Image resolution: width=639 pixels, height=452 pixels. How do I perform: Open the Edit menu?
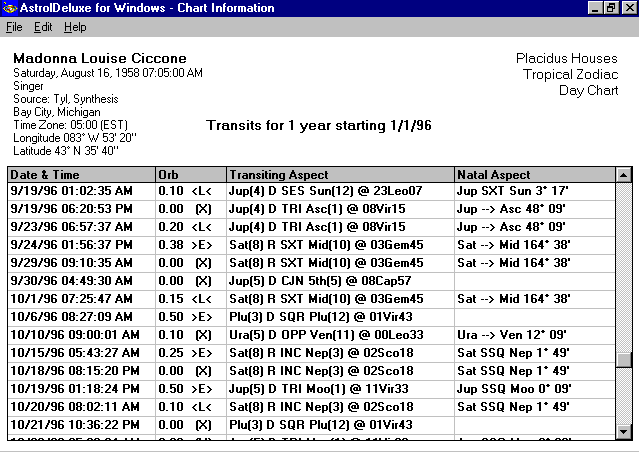pos(43,27)
